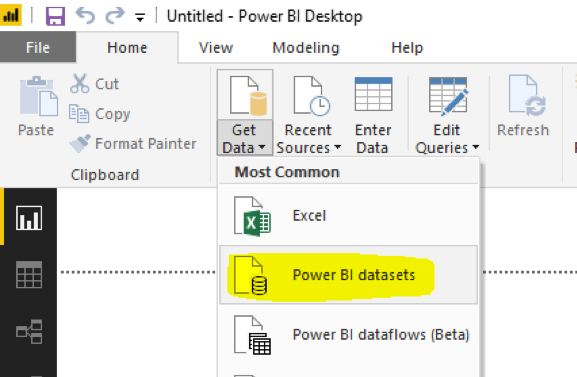This screenshot has width=577, height=377.
Task: Click the Cut scissors button
Action: 95,84
